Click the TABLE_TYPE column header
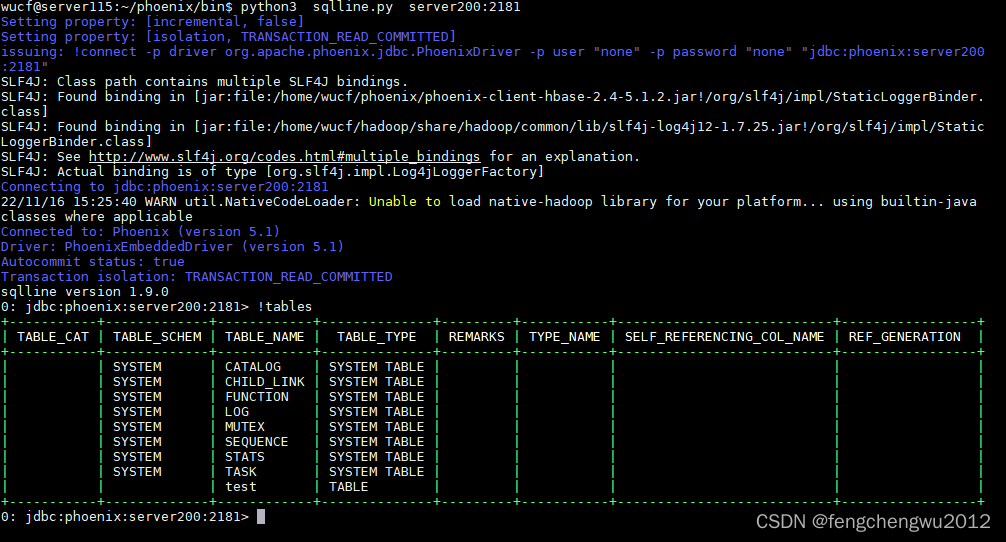The width and height of the screenshot is (1006, 542). pyautogui.click(x=377, y=337)
